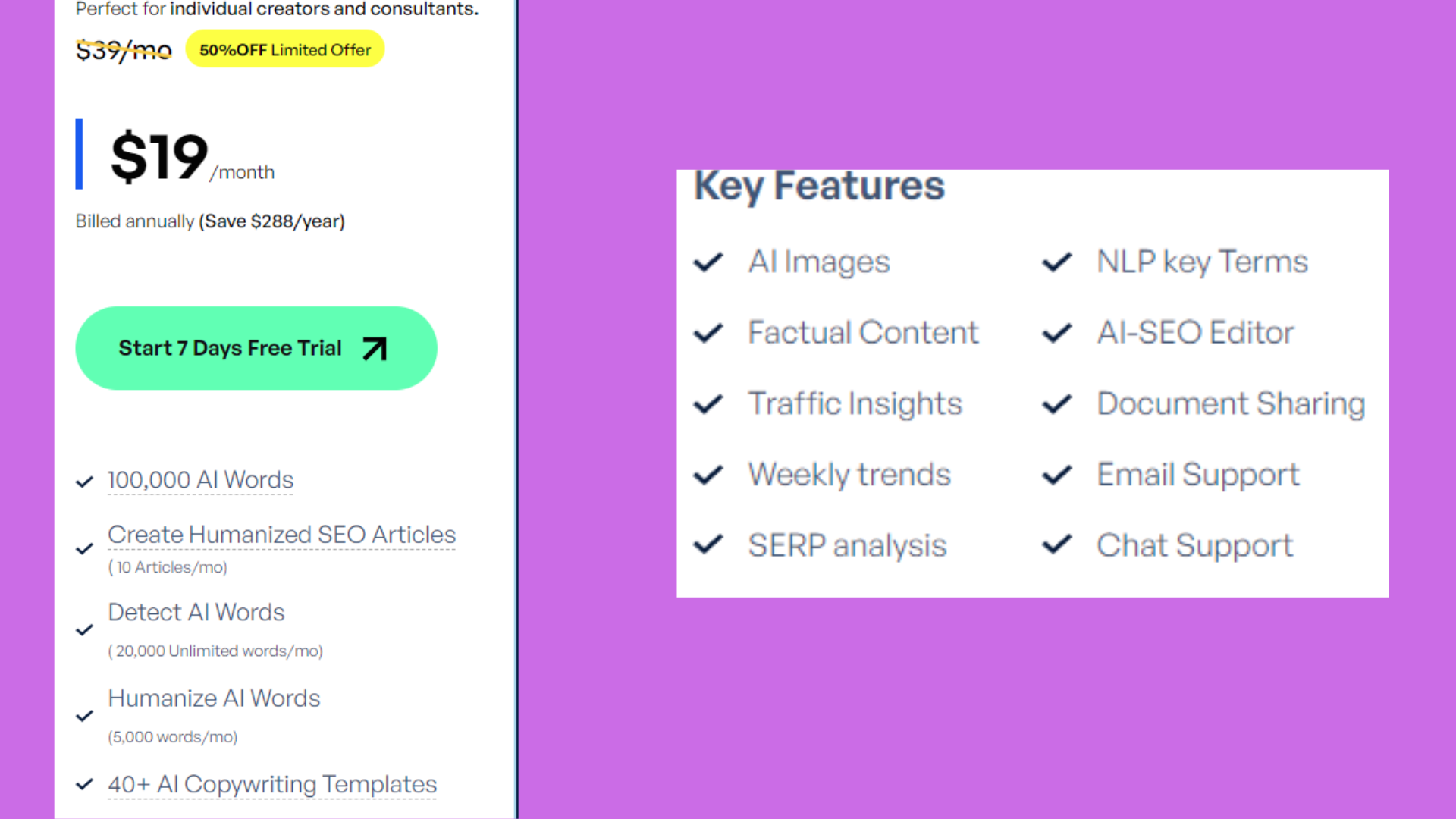Open the 100,000 AI Words link
The width and height of the screenshot is (1456, 819).
tap(200, 480)
